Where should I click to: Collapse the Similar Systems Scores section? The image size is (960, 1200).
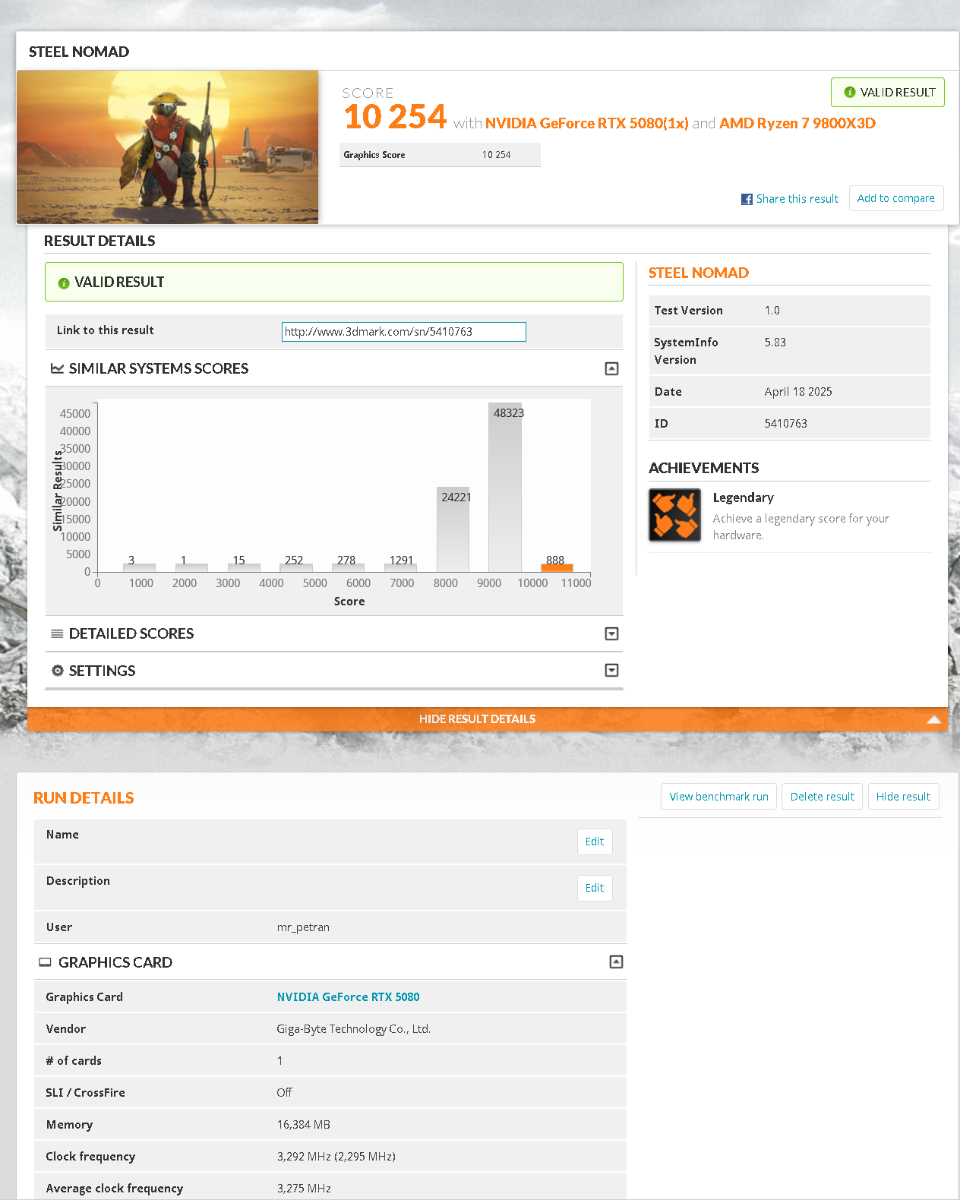tap(612, 369)
